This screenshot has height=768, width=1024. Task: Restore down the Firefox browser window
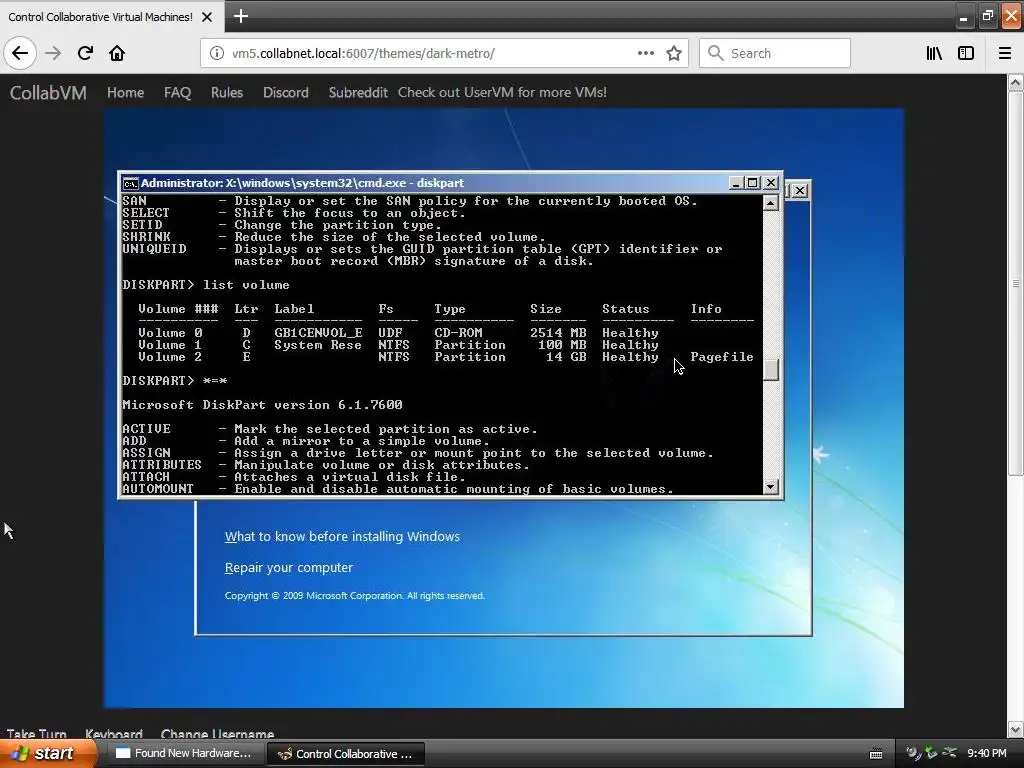coord(987,16)
